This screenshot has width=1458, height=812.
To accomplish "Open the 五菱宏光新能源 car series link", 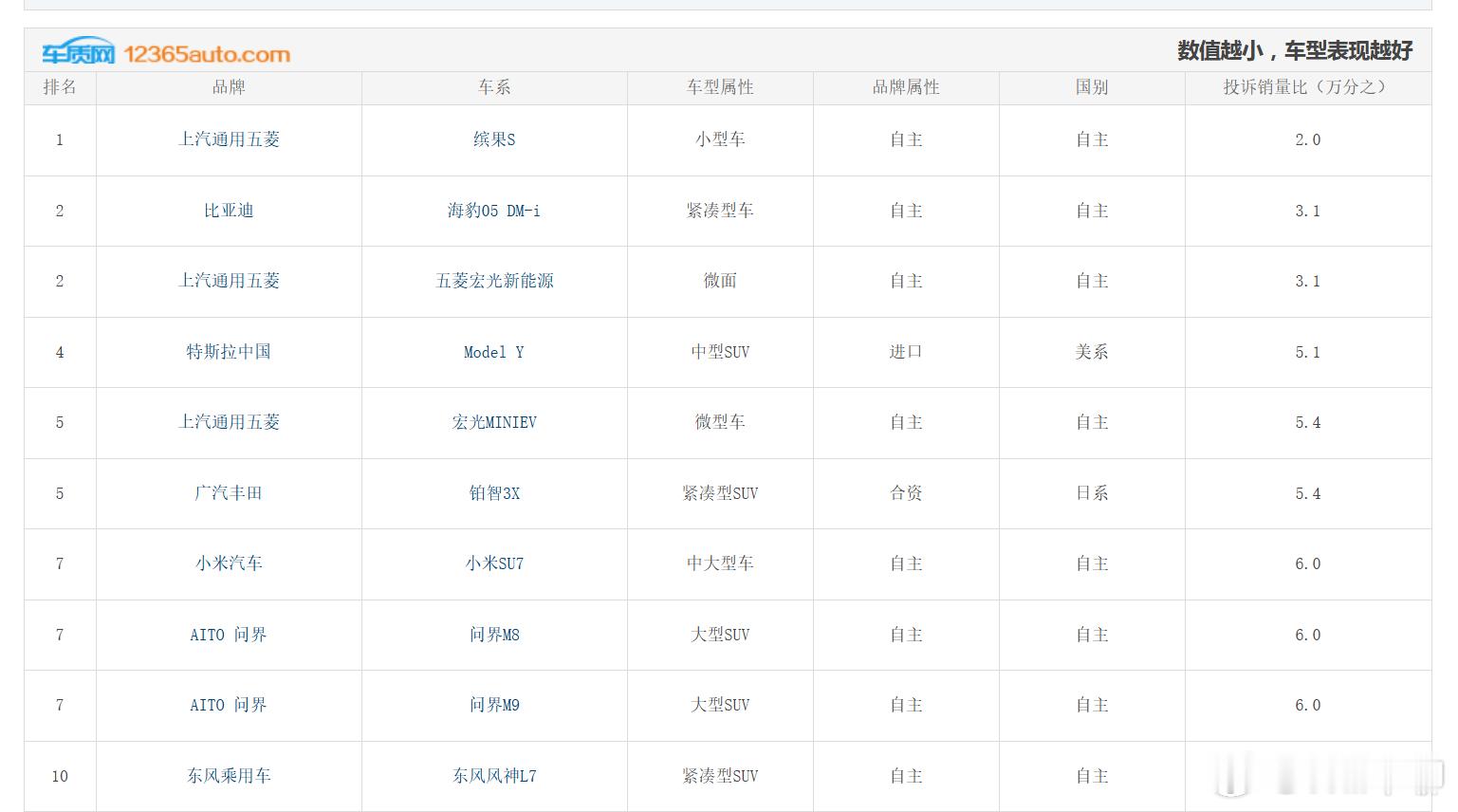I will coord(494,281).
